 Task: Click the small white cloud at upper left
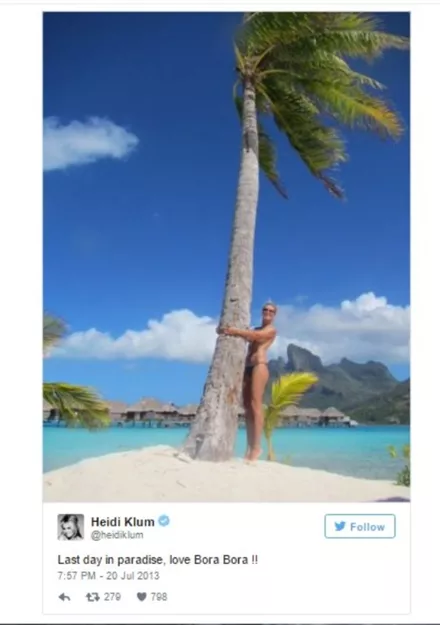(88, 142)
